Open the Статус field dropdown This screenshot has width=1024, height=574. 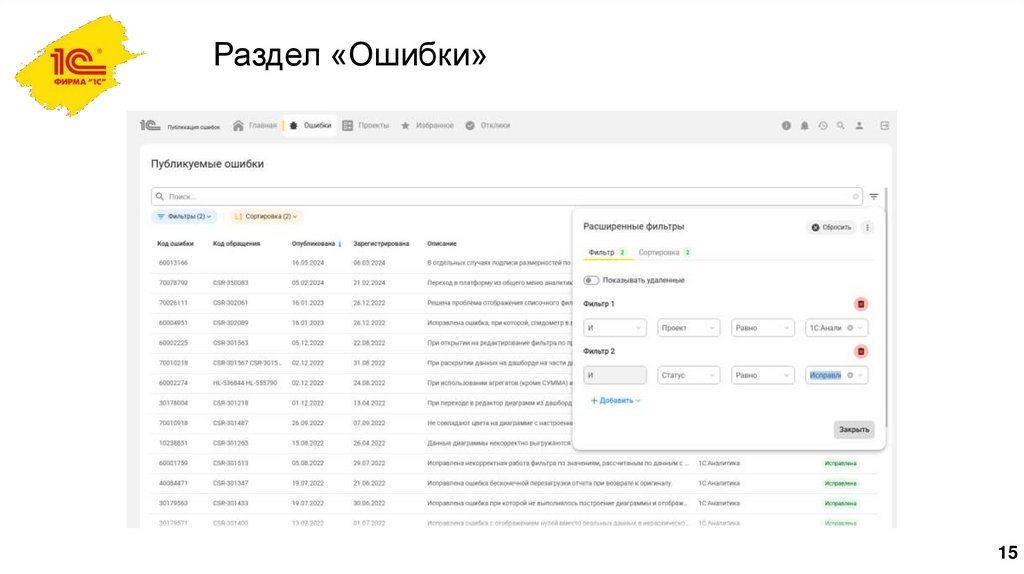(688, 375)
